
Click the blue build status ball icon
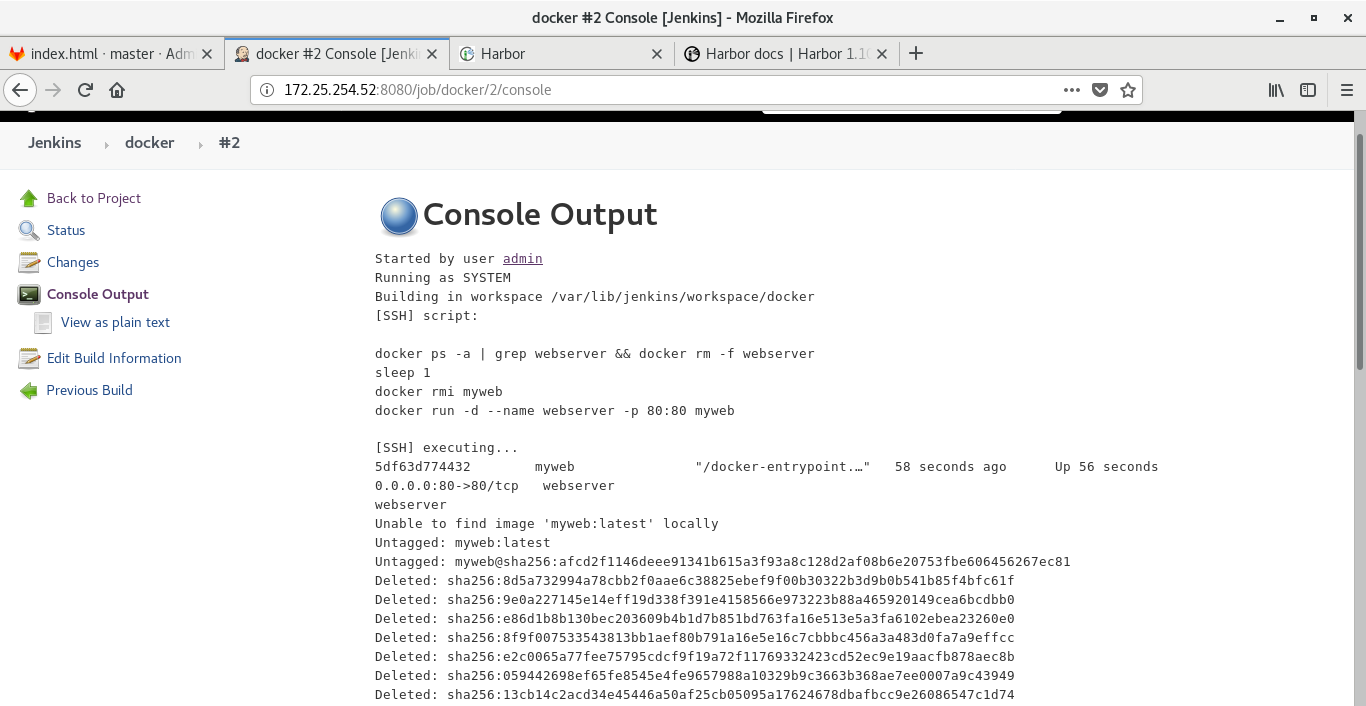(x=398, y=216)
